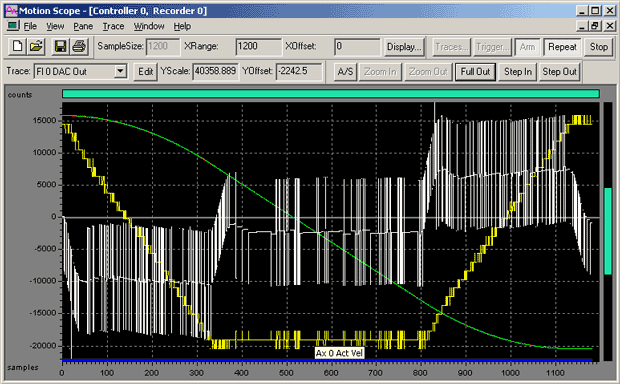Minimize the inner document window
Screen dimensions: 620x384
(582, 26)
